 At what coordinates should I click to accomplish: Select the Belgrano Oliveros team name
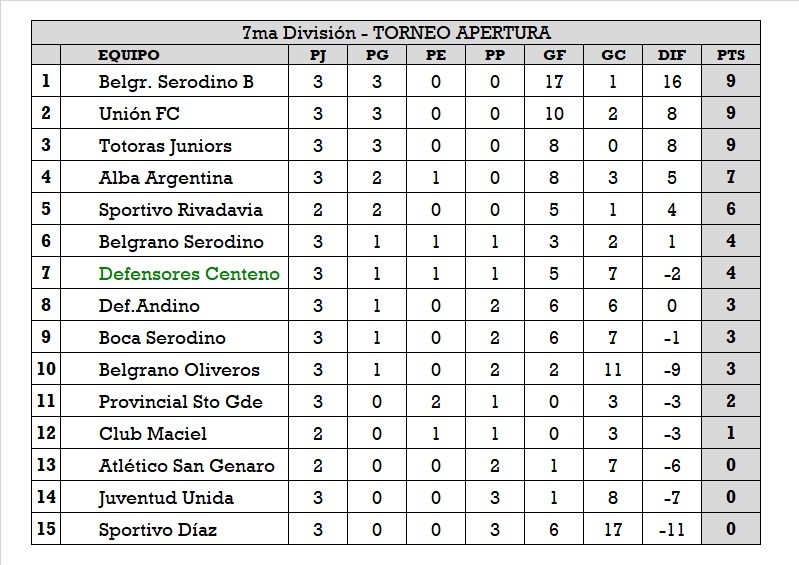[x=179, y=370]
